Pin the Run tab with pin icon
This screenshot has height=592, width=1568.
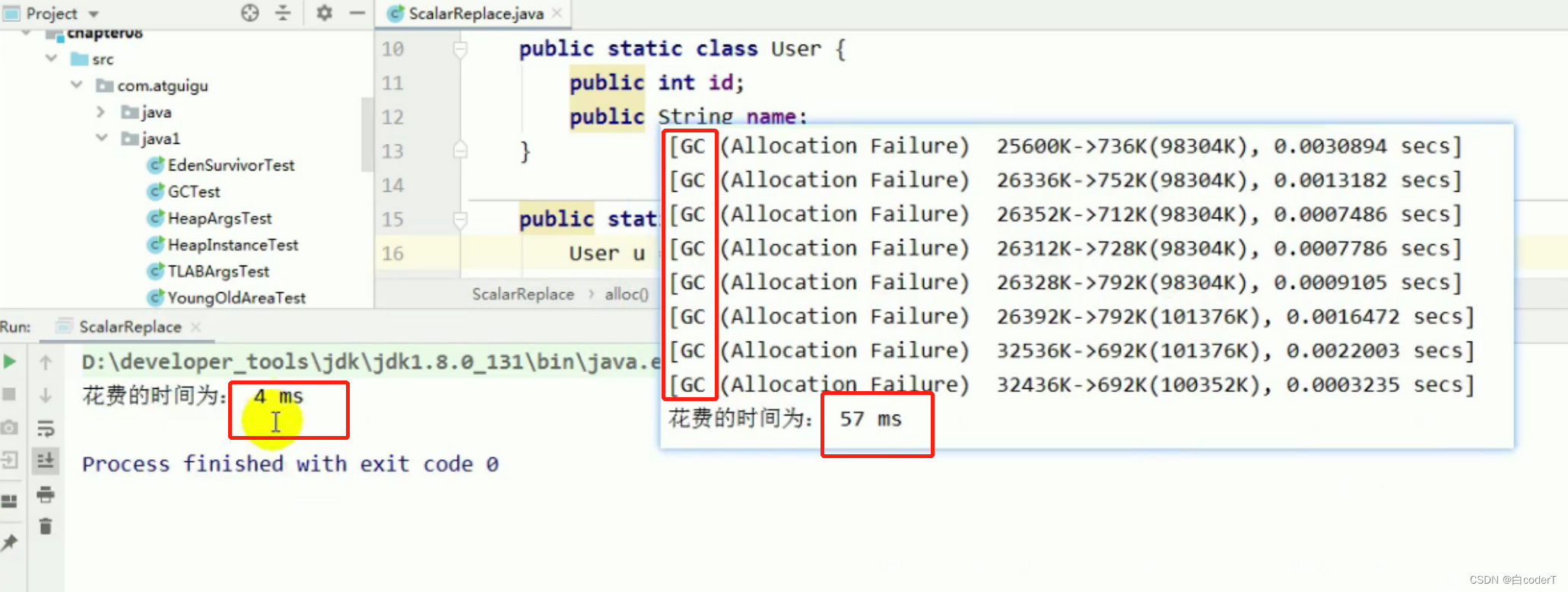click(10, 543)
